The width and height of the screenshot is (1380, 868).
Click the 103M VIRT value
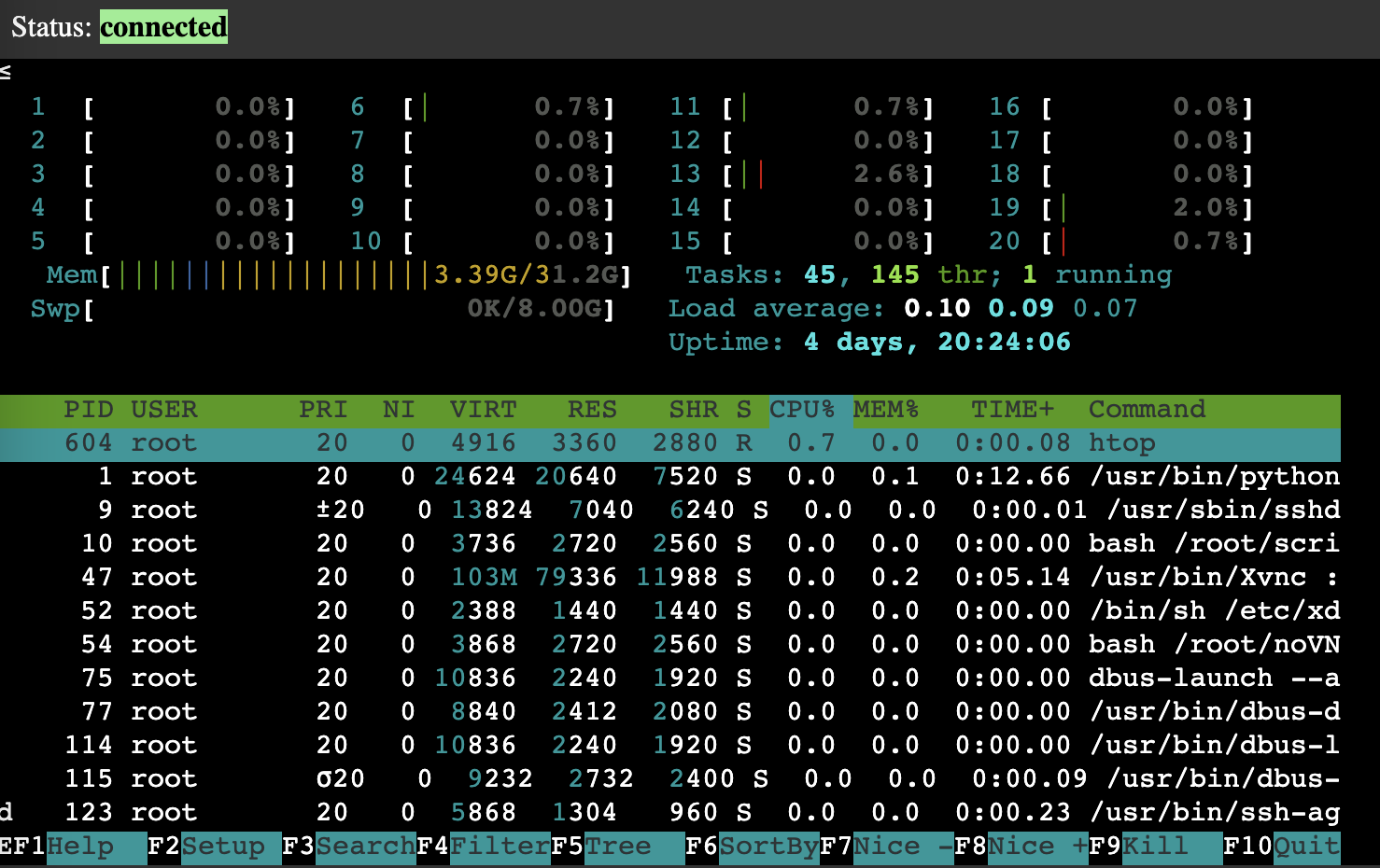[x=484, y=578]
